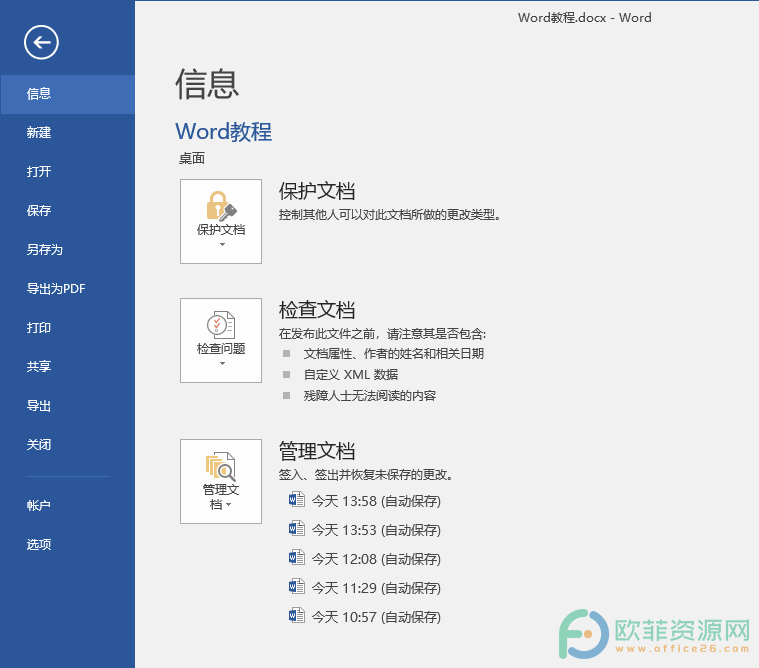Viewport: 759px width, 668px height.
Task: Click 文档属性、作者的姓名和相关日期 line
Action: pos(394,354)
